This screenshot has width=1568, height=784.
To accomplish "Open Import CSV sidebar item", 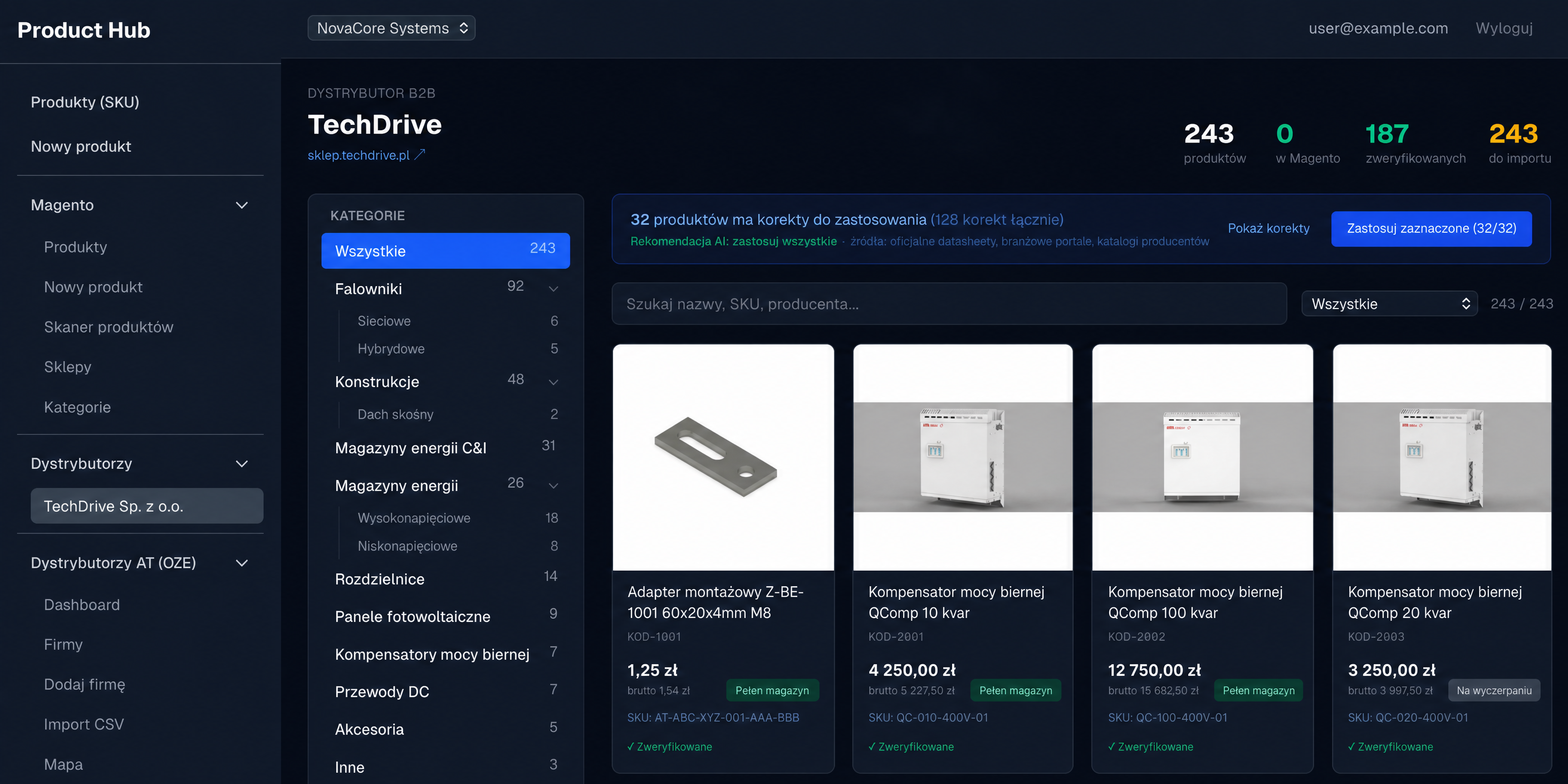I will pyautogui.click(x=84, y=724).
